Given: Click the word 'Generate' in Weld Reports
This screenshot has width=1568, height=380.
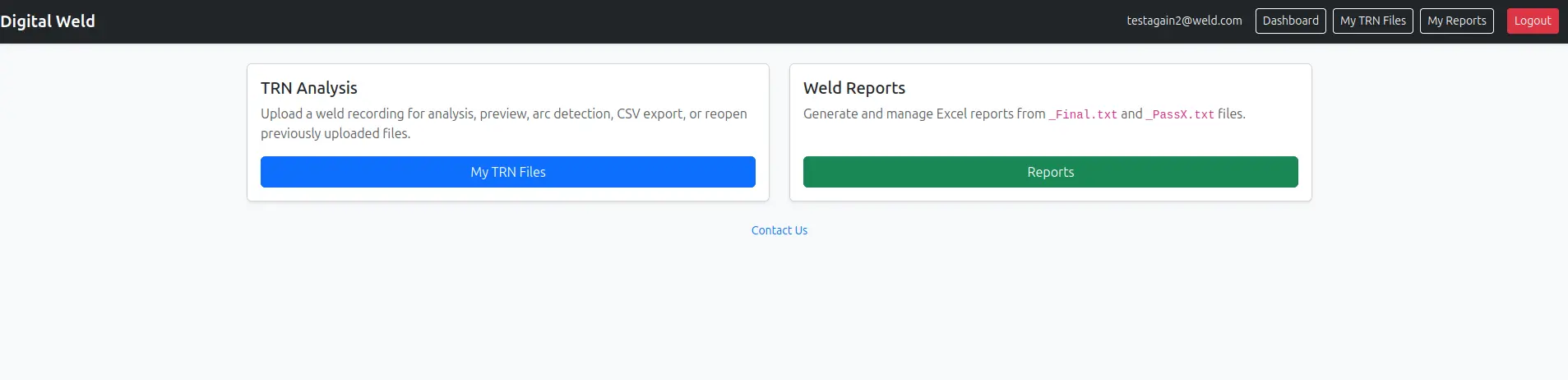Looking at the screenshot, I should click(830, 114).
